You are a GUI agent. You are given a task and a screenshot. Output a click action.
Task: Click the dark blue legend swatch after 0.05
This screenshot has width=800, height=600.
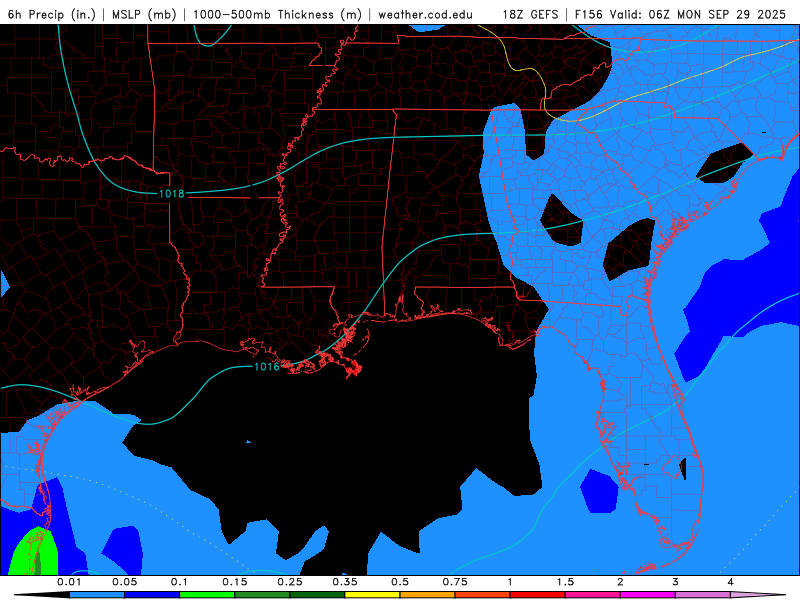[152, 595]
